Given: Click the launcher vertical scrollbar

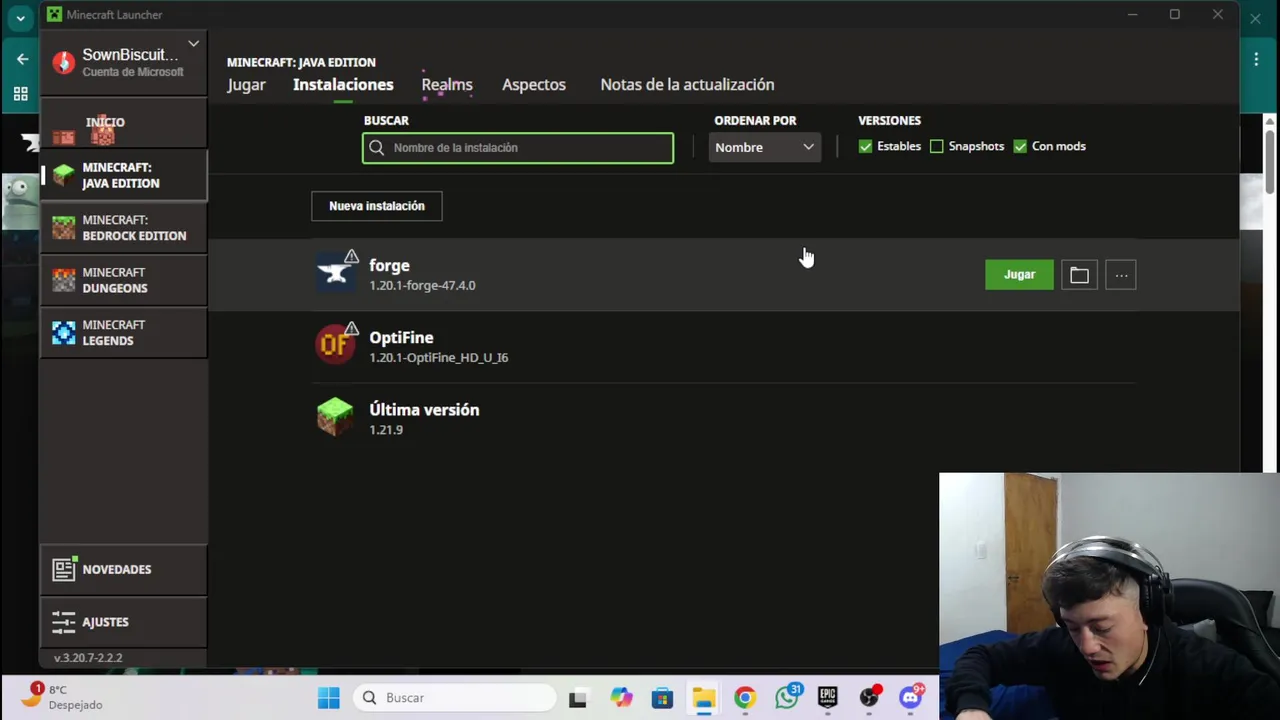Looking at the screenshot, I should (1270, 160).
